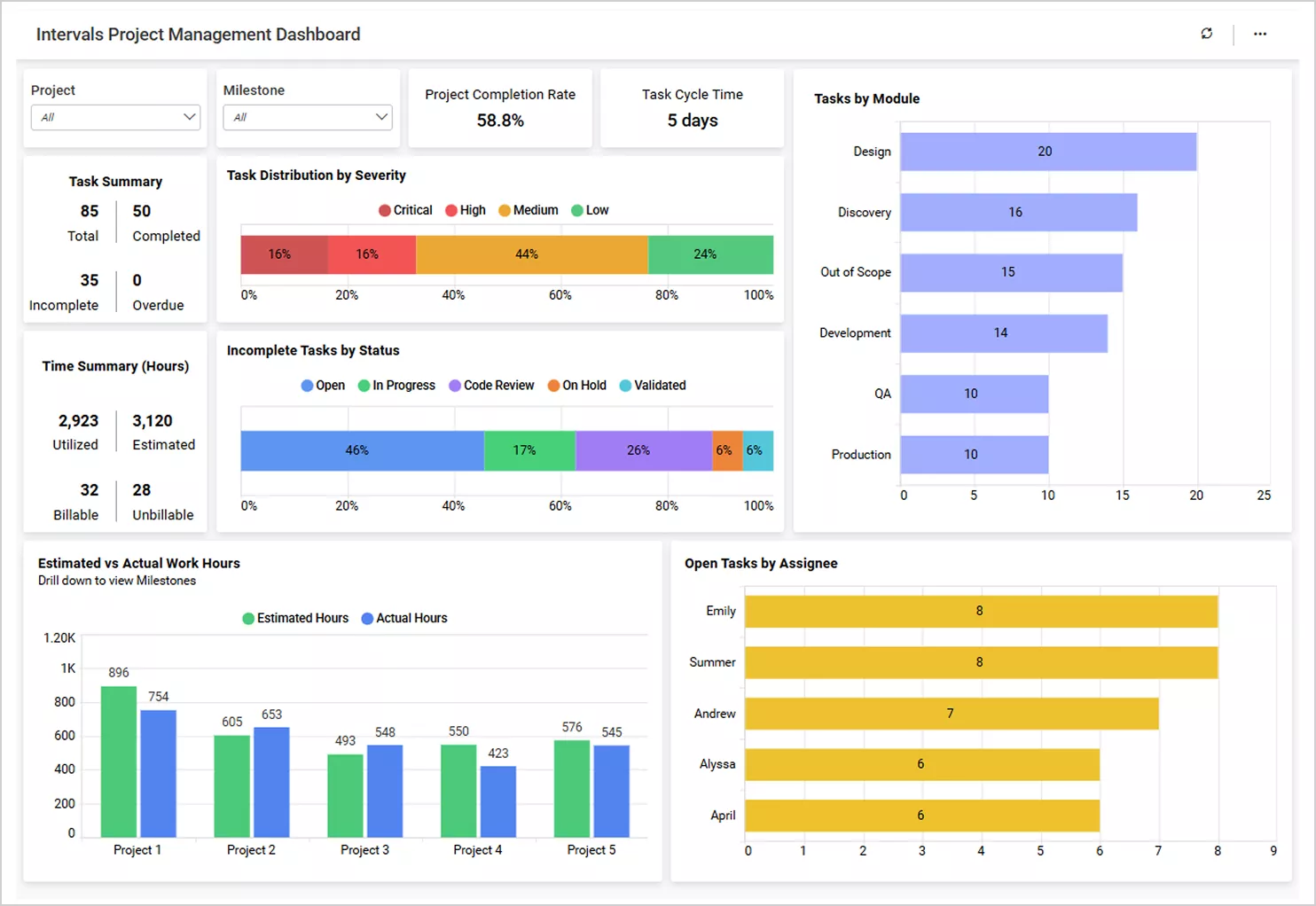Click the Medium 44% severity segment
The height and width of the screenshot is (906, 1316).
(x=532, y=254)
